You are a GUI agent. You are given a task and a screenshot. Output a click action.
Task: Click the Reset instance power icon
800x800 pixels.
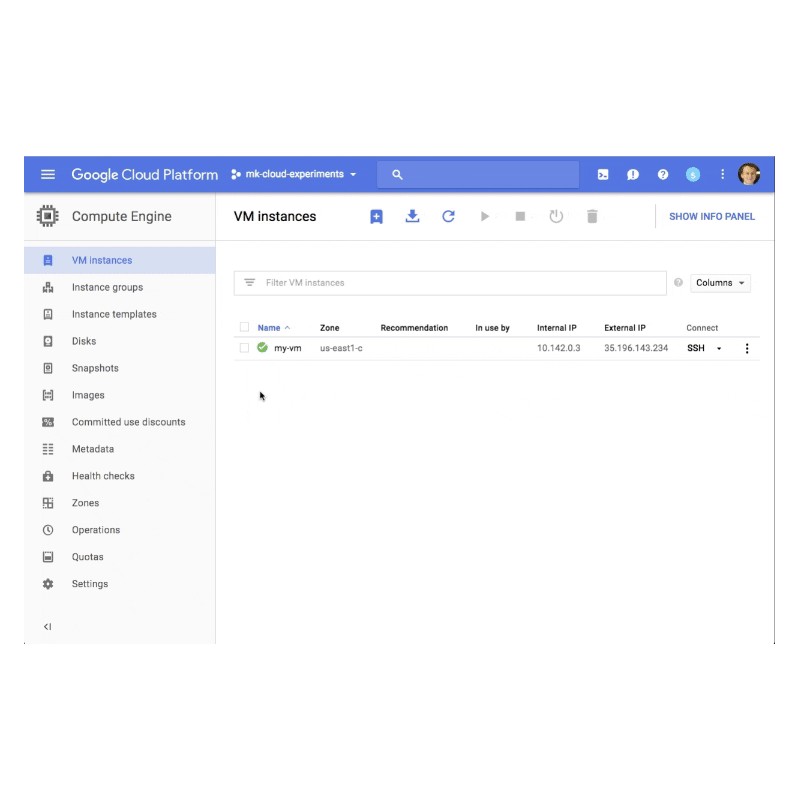(x=556, y=216)
